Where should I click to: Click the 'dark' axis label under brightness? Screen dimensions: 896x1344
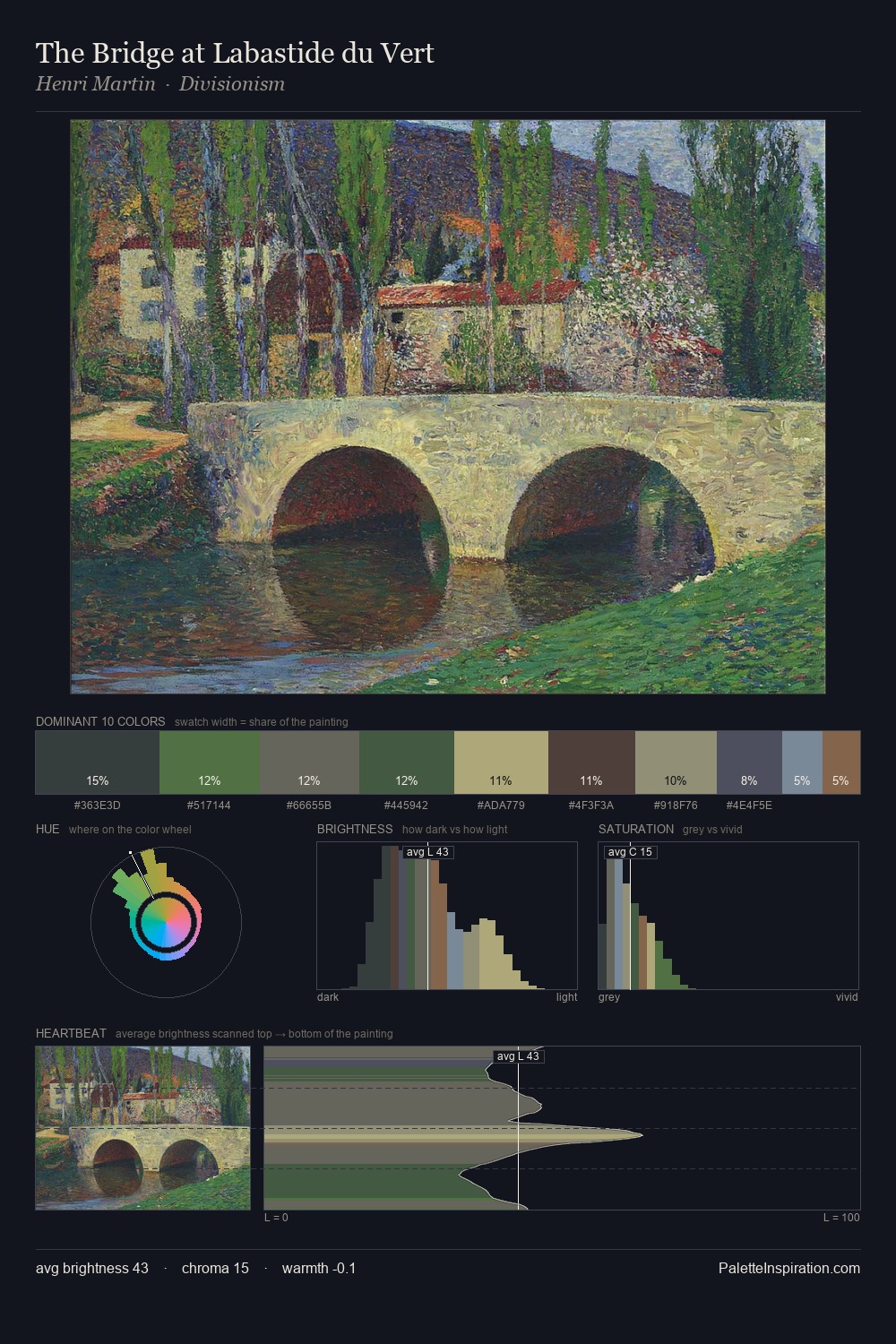(x=328, y=997)
